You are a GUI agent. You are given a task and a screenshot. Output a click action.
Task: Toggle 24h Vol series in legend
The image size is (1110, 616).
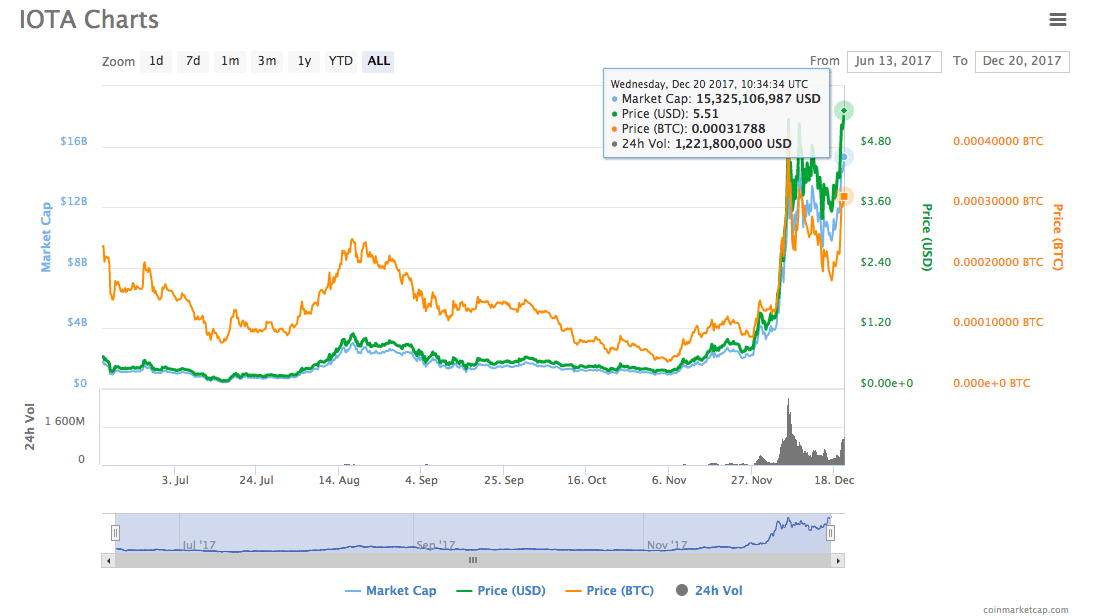click(709, 591)
